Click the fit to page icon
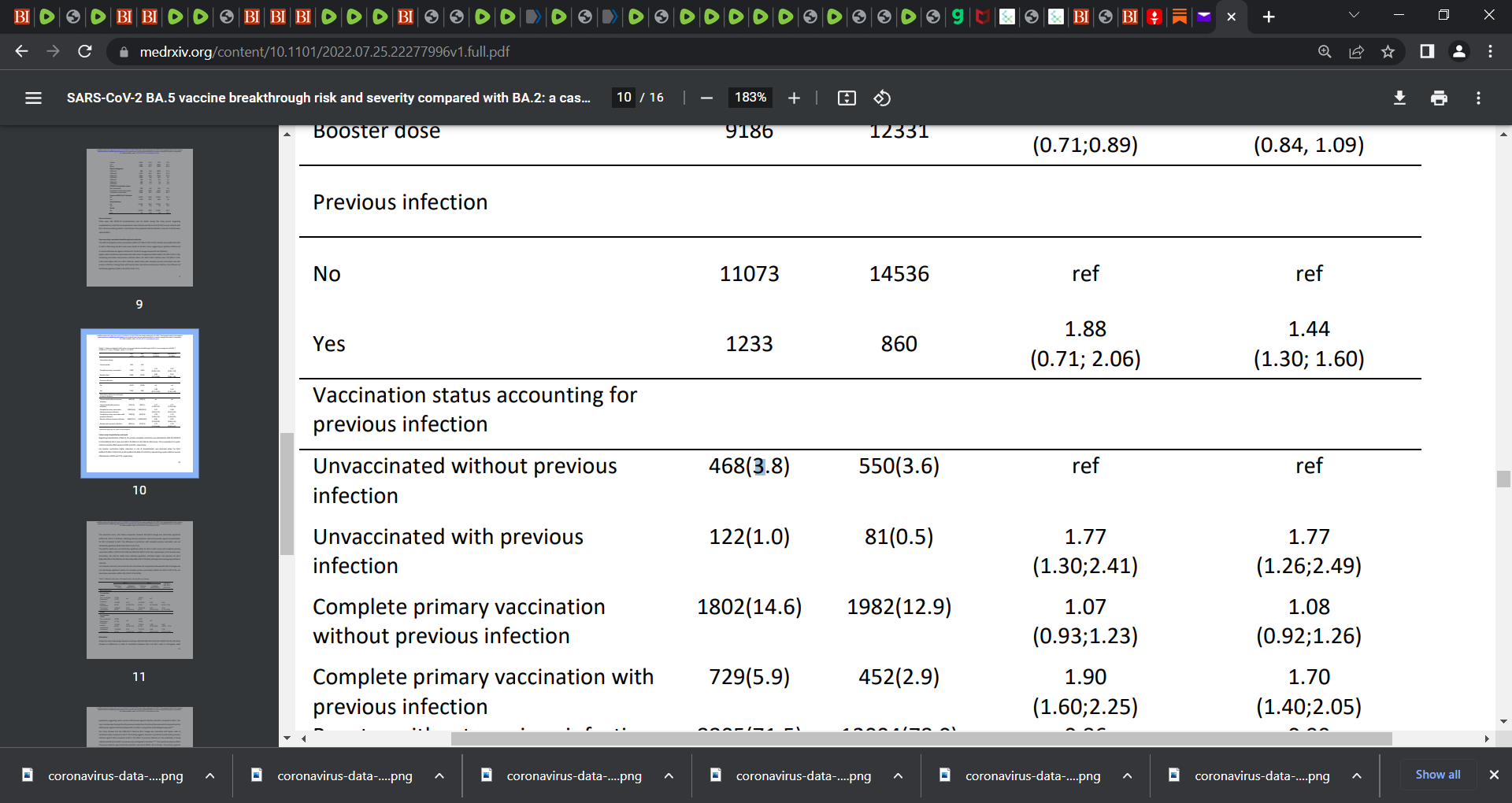The image size is (1512, 803). [x=847, y=98]
